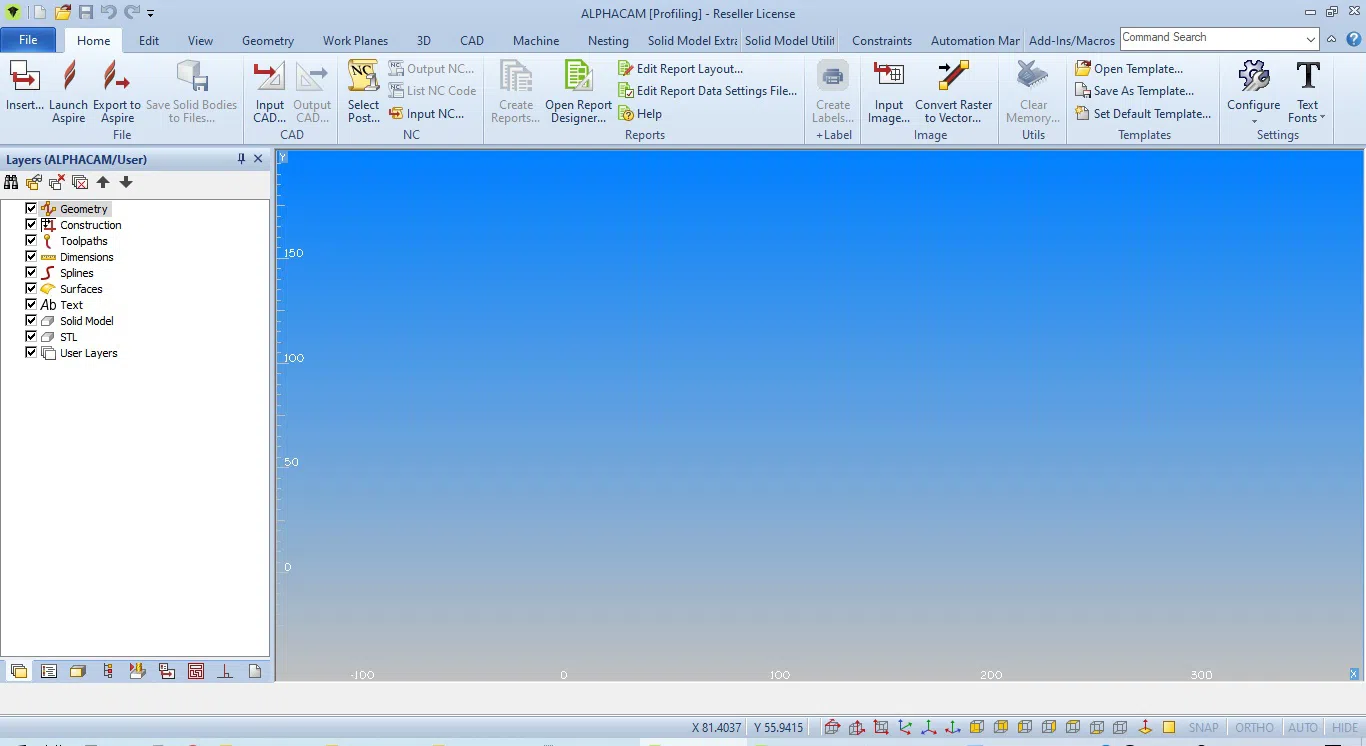
Task: Open the Command Search dropdown arrow
Action: (x=1310, y=39)
